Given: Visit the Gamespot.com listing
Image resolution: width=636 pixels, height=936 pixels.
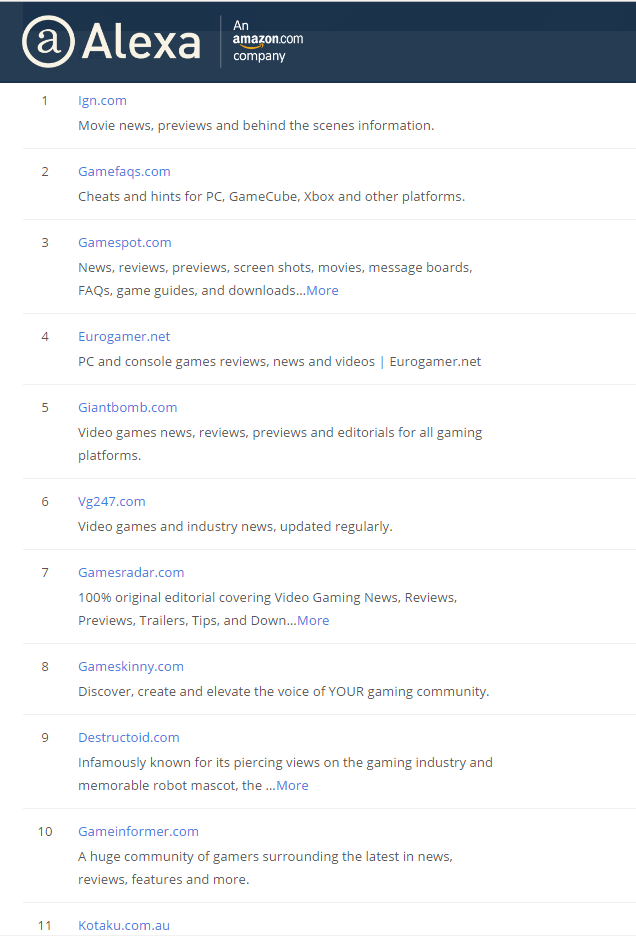Looking at the screenshot, I should click(x=124, y=242).
